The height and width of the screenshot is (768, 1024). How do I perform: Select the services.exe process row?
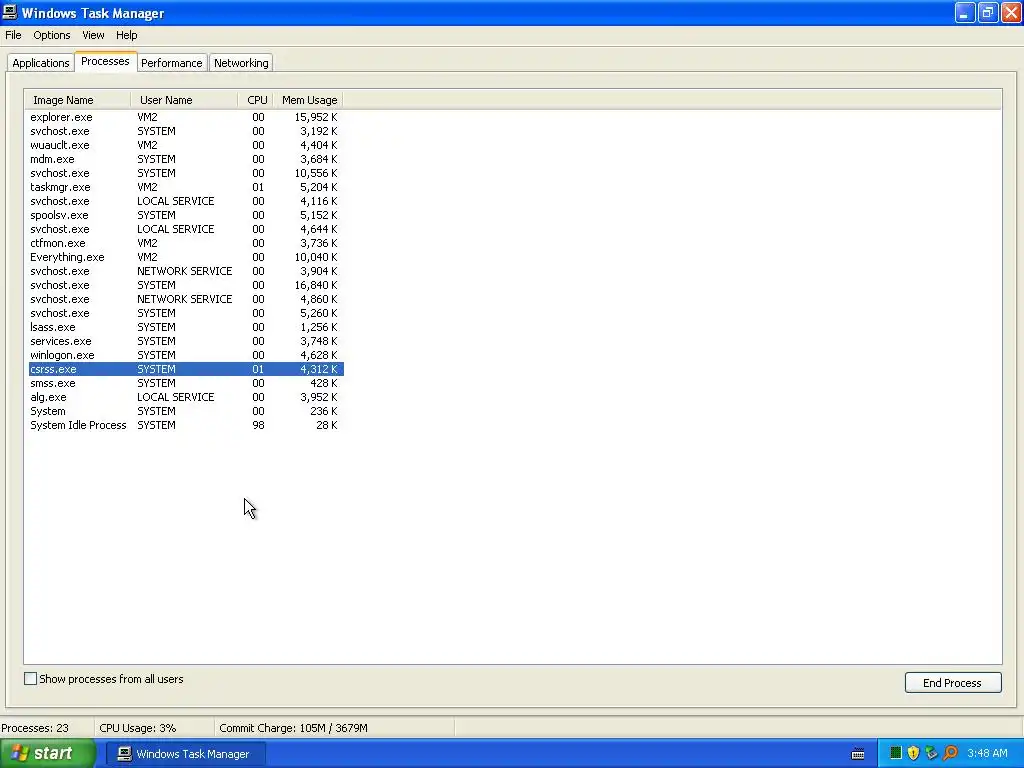pyautogui.click(x=185, y=341)
